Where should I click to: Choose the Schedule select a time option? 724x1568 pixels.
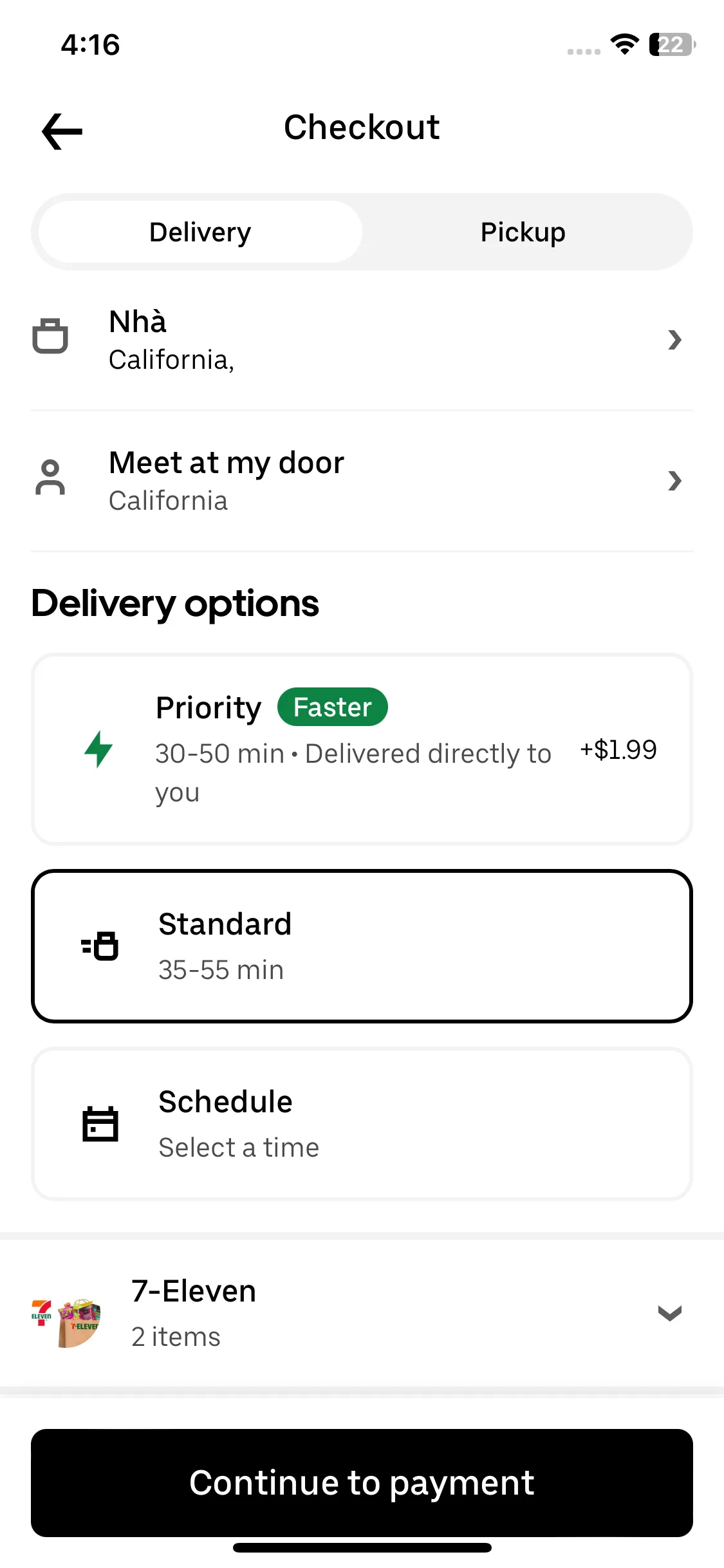[362, 1124]
